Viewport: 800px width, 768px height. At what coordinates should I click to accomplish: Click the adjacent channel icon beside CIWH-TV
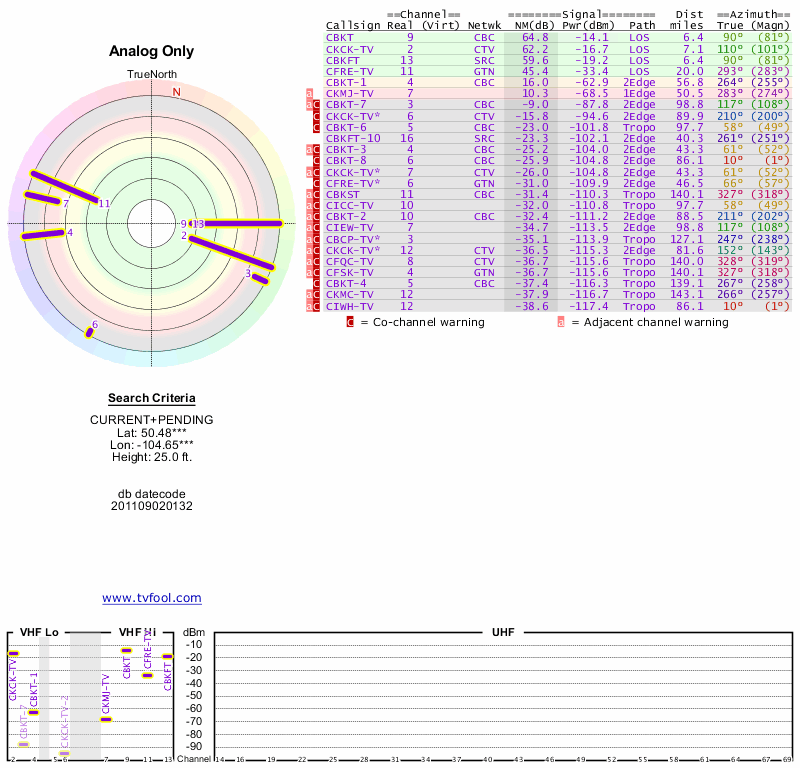309,306
